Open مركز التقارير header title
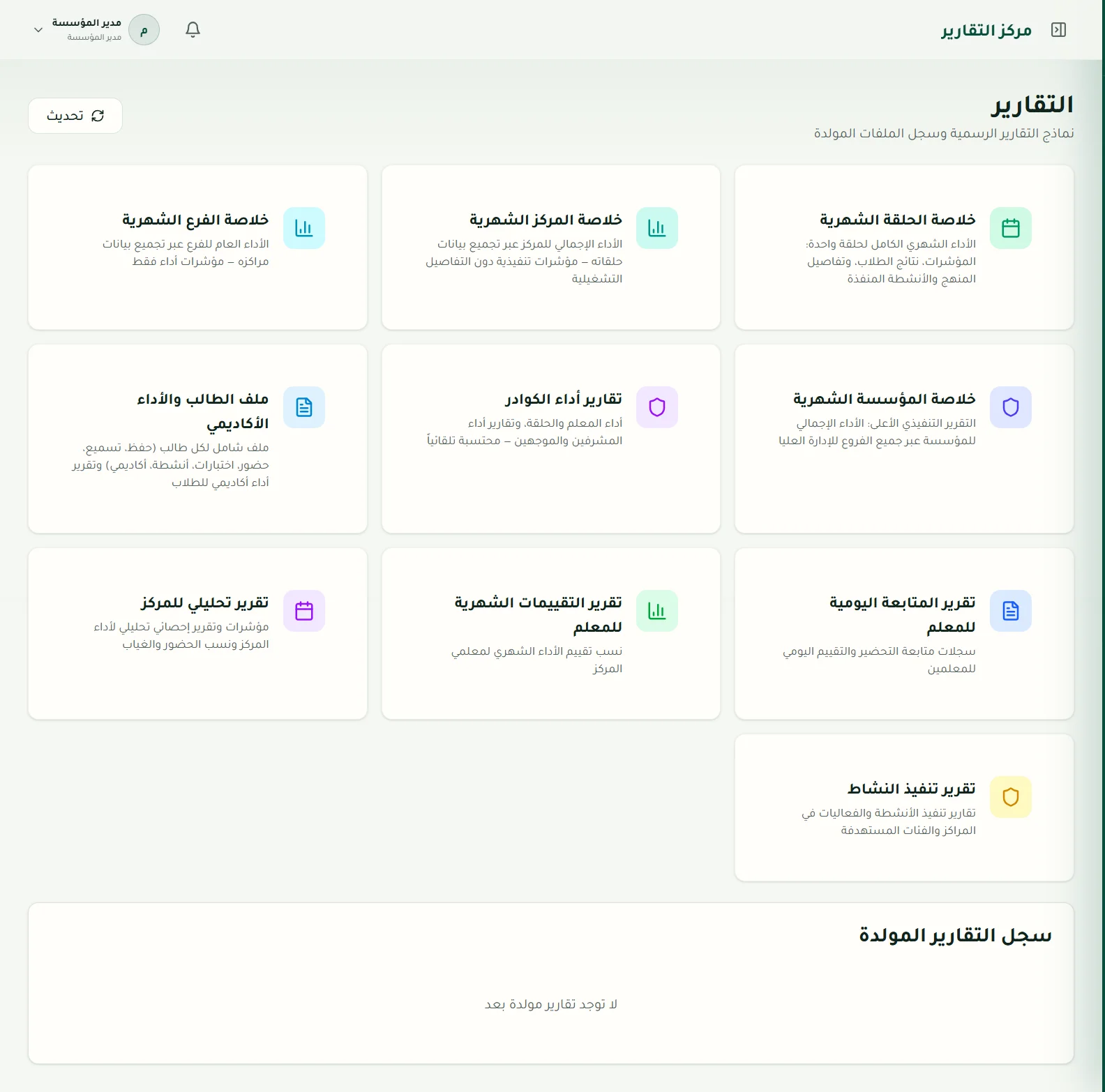The image size is (1105, 1092). (x=986, y=30)
